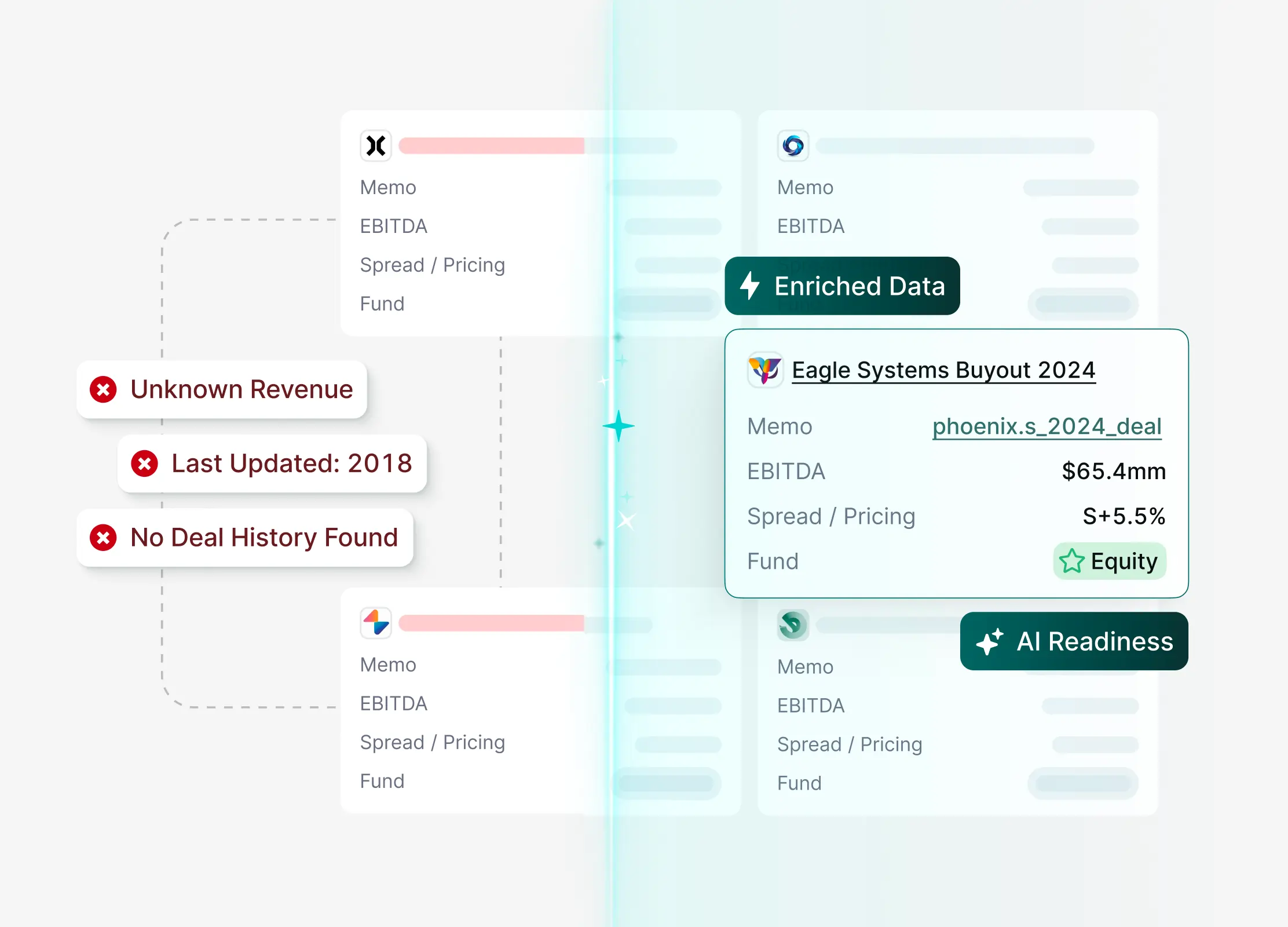Click the red X icon beside Unknown Revenue

point(103,389)
